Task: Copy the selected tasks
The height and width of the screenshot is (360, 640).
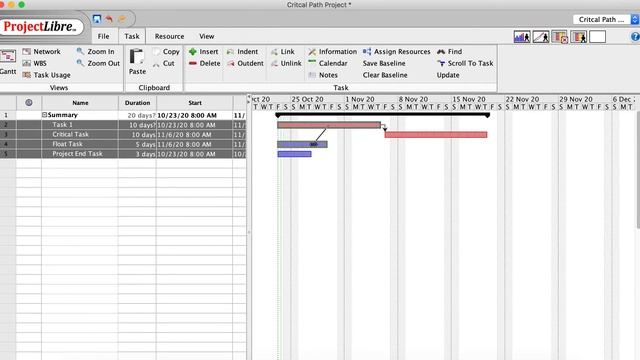Action: (166, 51)
